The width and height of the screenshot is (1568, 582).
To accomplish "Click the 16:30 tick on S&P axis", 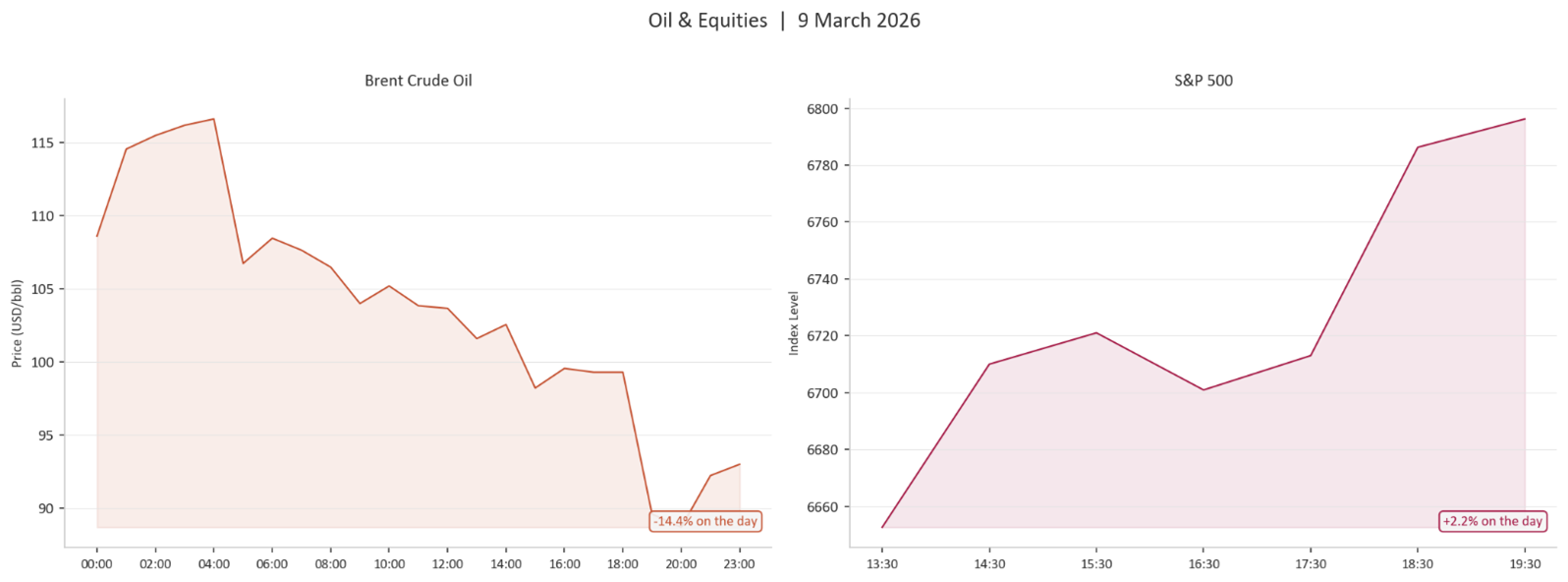I will (x=1203, y=564).
